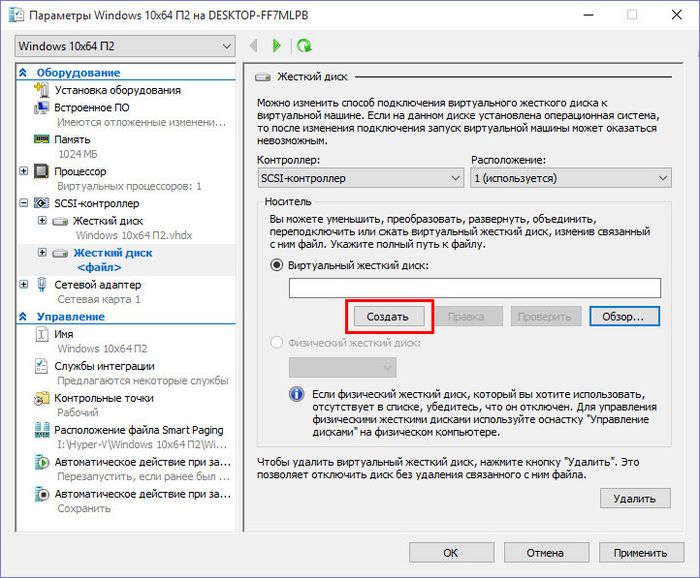The image size is (700, 578).
Task: Expand the Сетевой адаптер node
Action: tap(24, 284)
